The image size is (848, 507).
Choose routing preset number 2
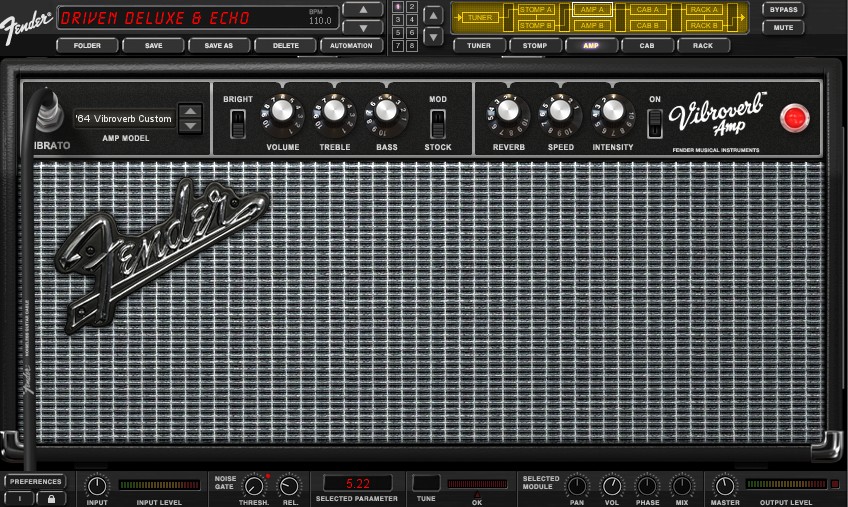[412, 7]
